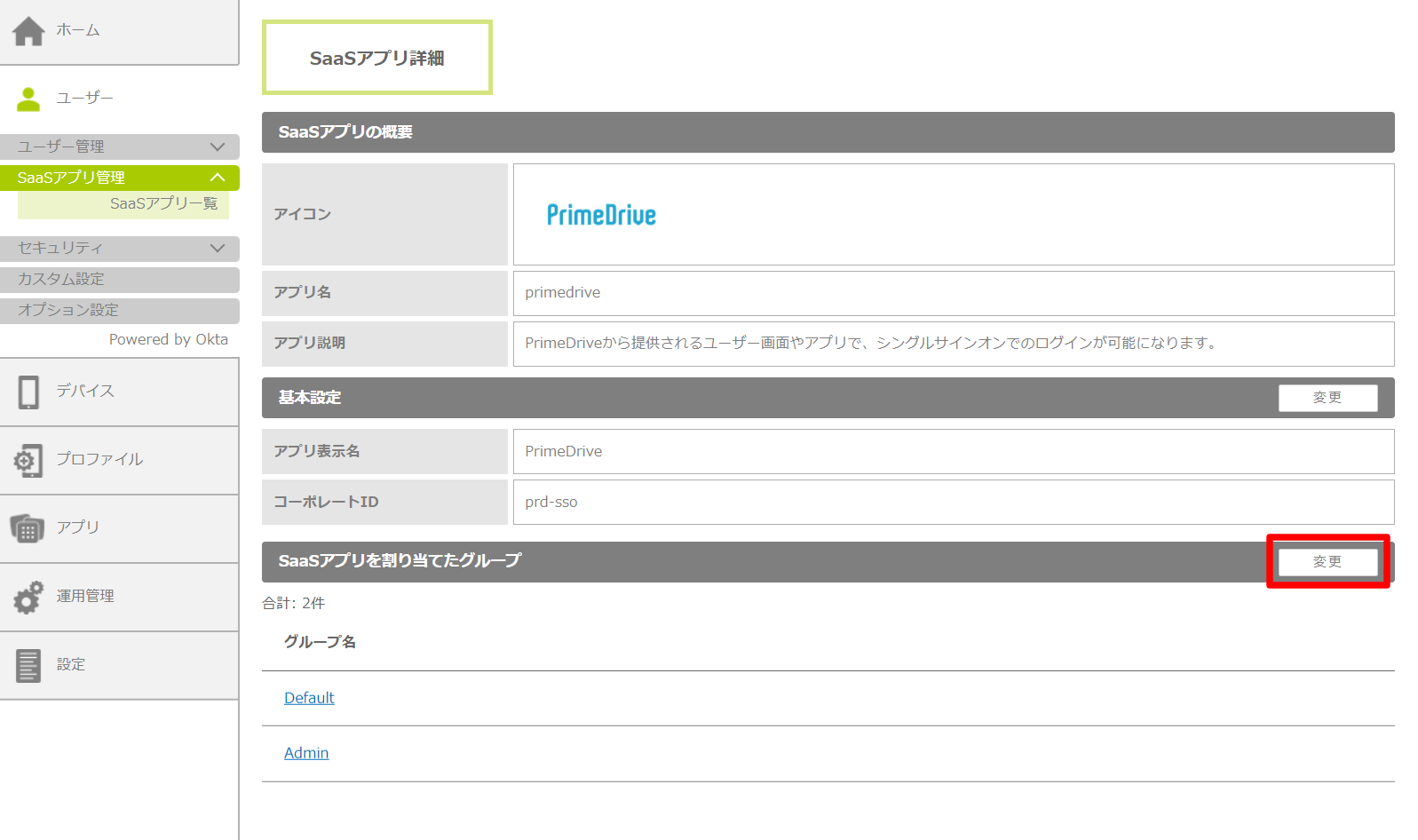Click the prd-sso corporate ID value
The width and height of the screenshot is (1418, 840).
(551, 503)
